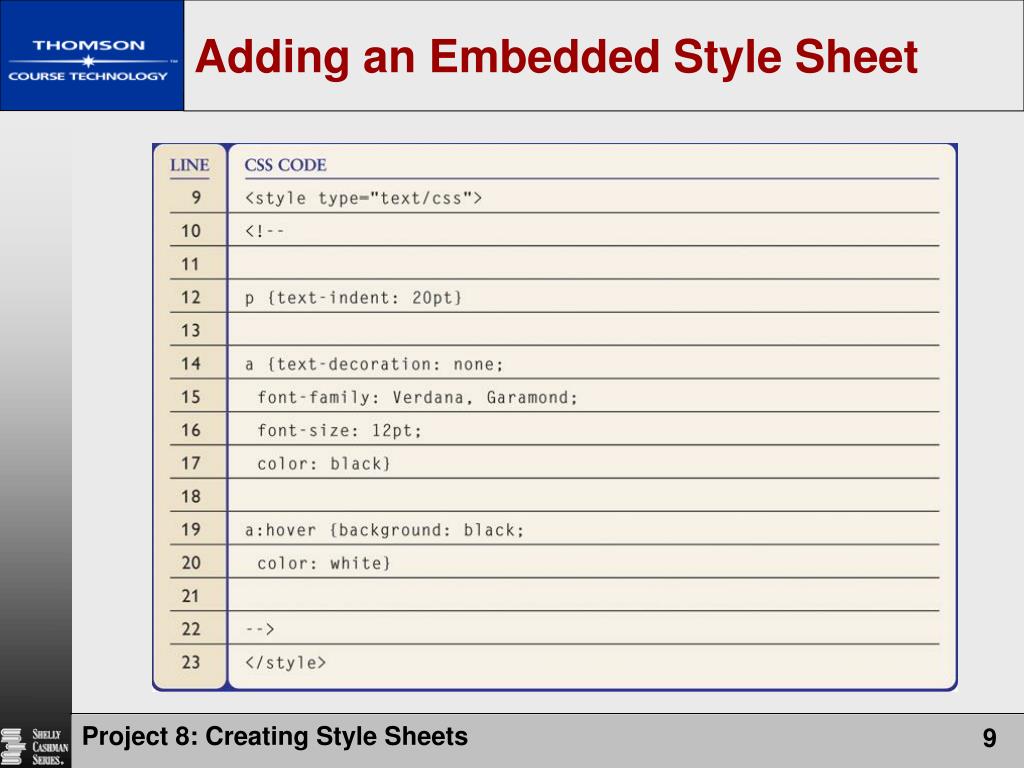The height and width of the screenshot is (768, 1024).
Task: Select the 'font-family: Verdana, Garamond;' line
Action: coord(418,397)
